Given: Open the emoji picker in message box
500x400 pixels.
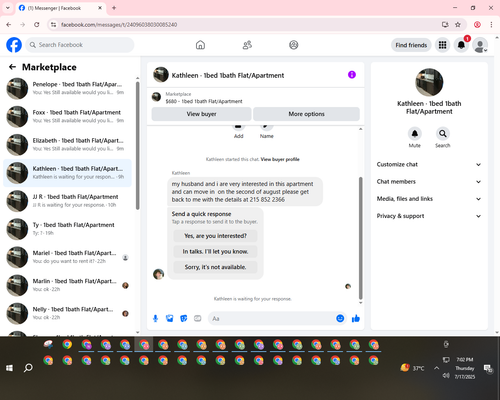Looking at the screenshot, I should (340, 319).
